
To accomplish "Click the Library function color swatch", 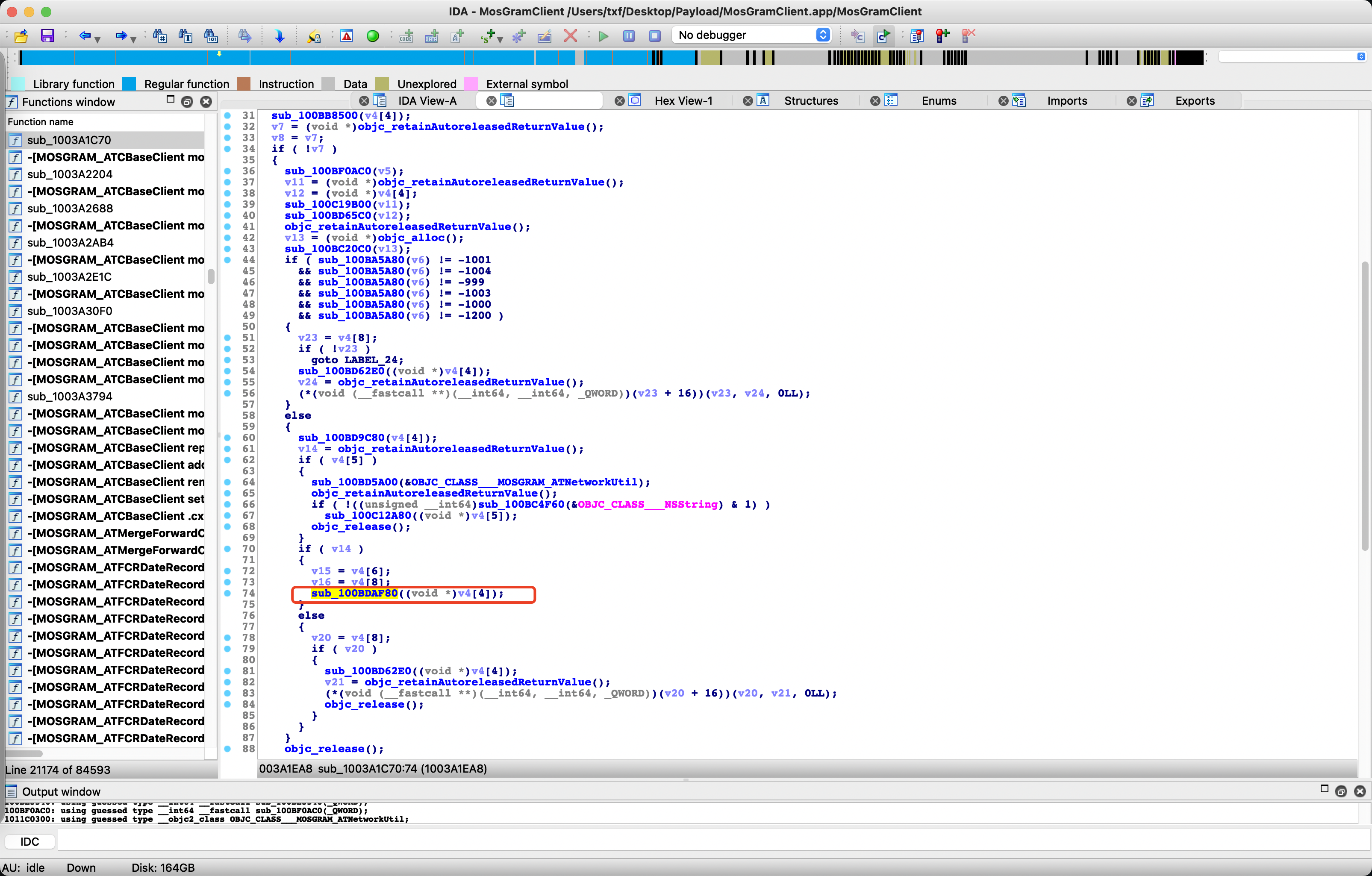I will coord(18,84).
